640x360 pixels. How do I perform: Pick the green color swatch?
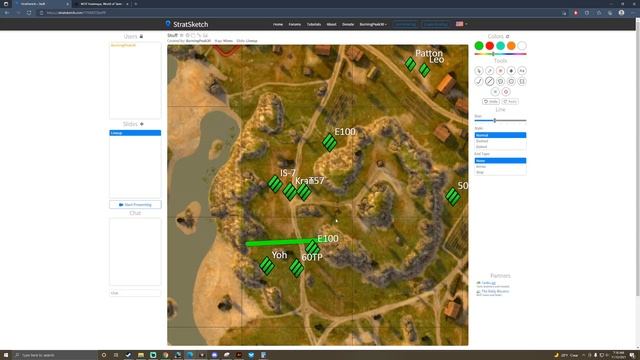pos(479,46)
